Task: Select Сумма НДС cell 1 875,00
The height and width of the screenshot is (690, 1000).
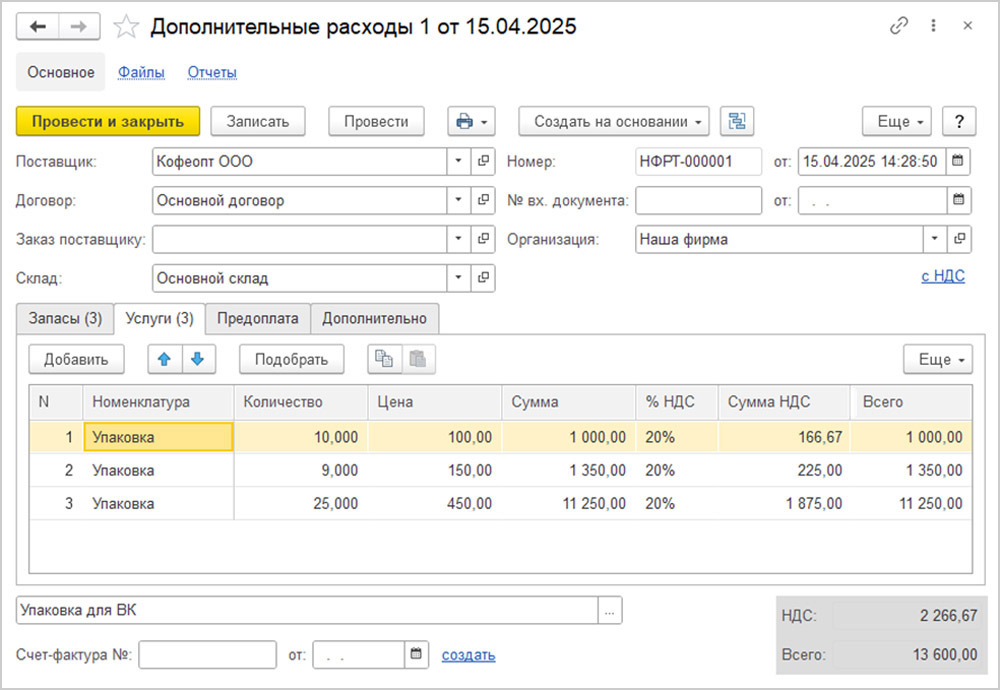Action: pos(784,503)
